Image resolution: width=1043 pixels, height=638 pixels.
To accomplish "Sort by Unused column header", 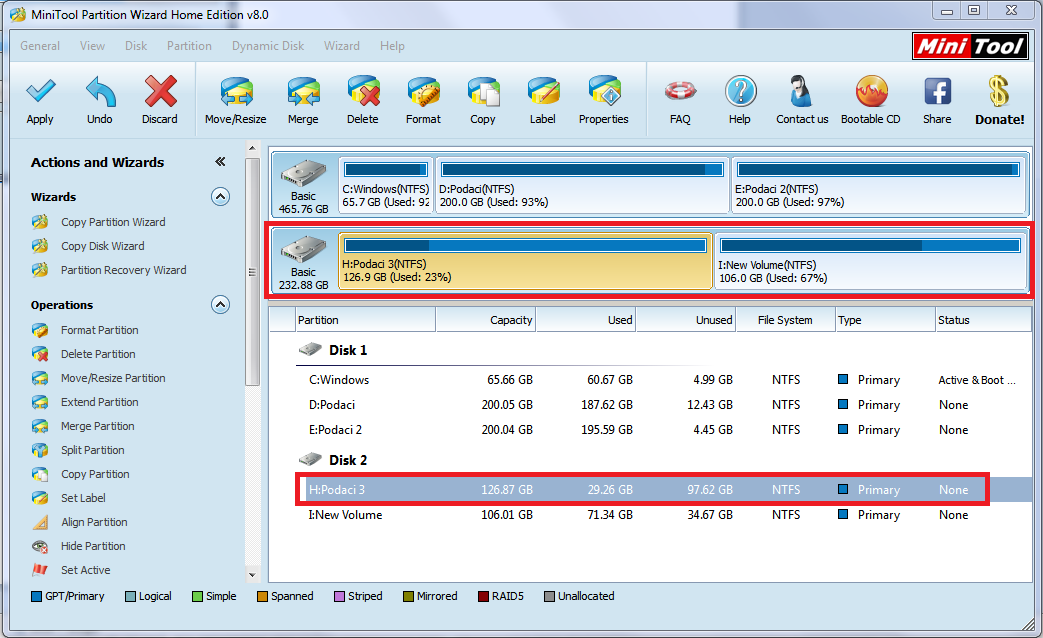I will [686, 320].
